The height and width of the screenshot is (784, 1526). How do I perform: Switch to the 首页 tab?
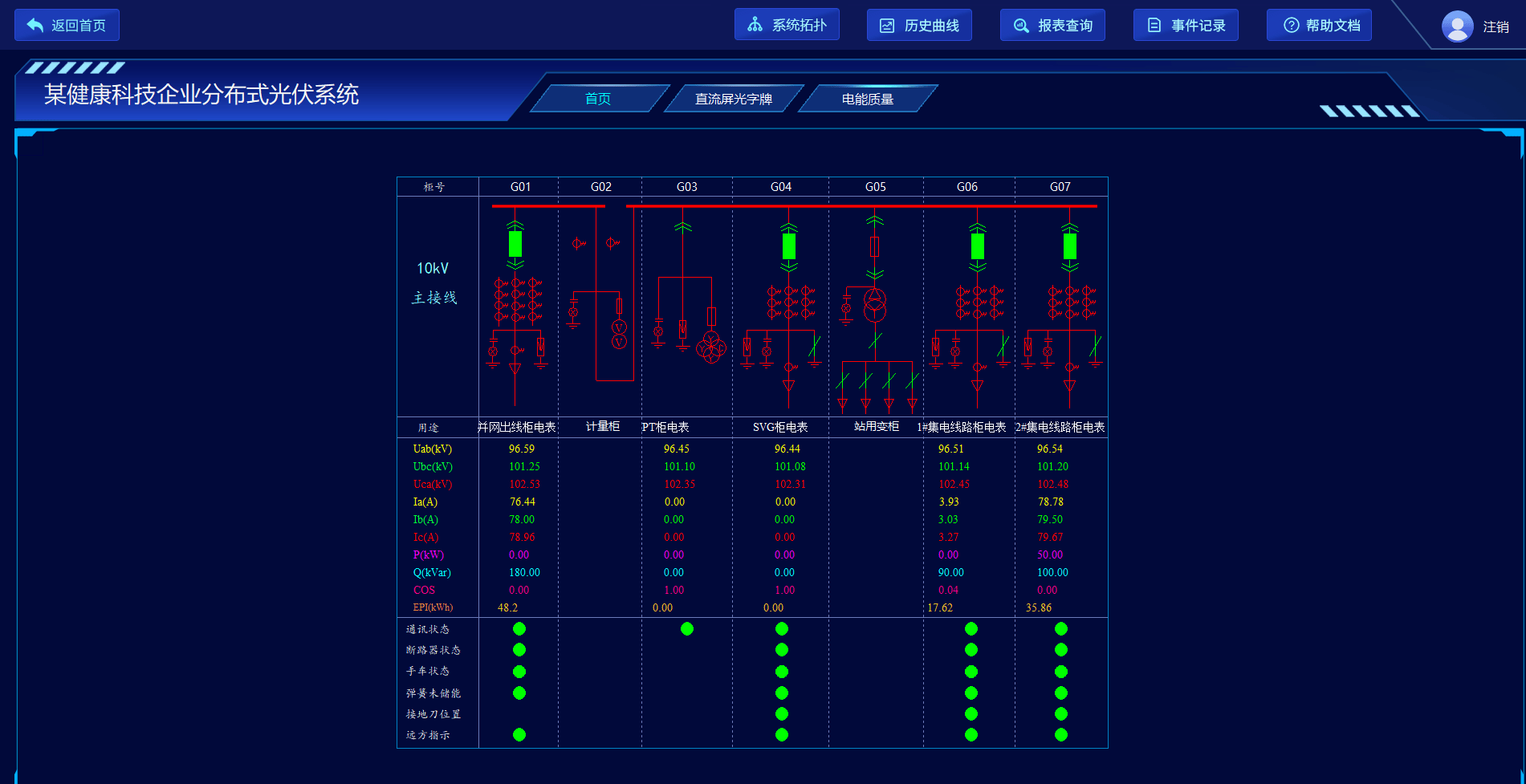[x=598, y=99]
